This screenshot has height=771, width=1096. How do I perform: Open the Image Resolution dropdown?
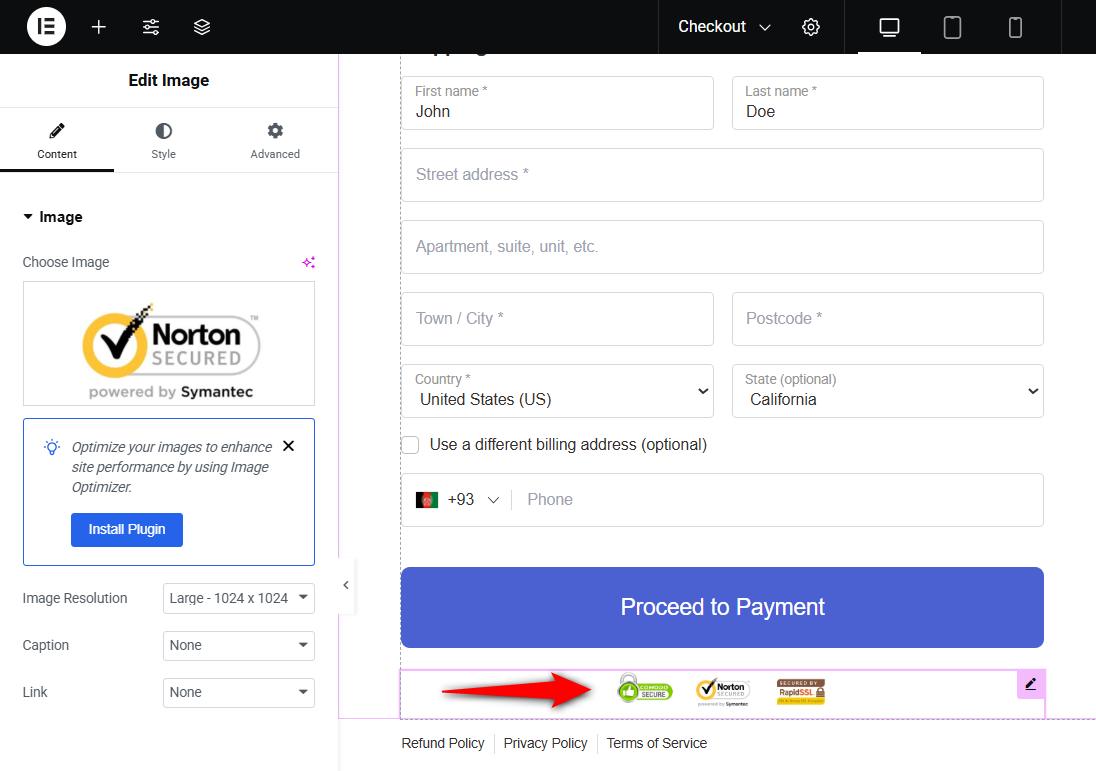[x=239, y=598]
